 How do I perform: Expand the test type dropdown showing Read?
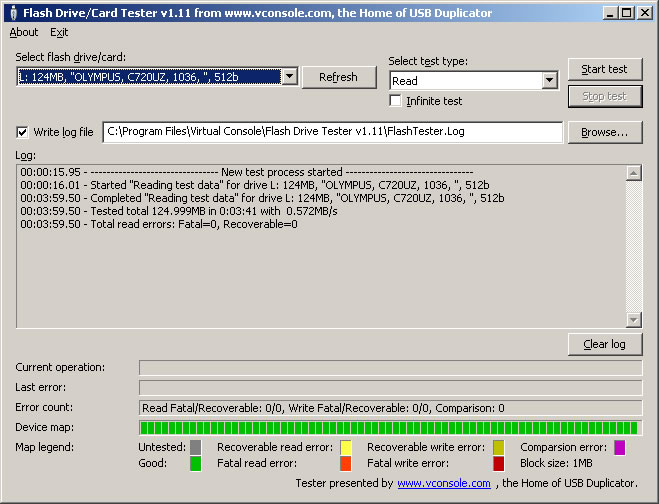click(x=549, y=81)
